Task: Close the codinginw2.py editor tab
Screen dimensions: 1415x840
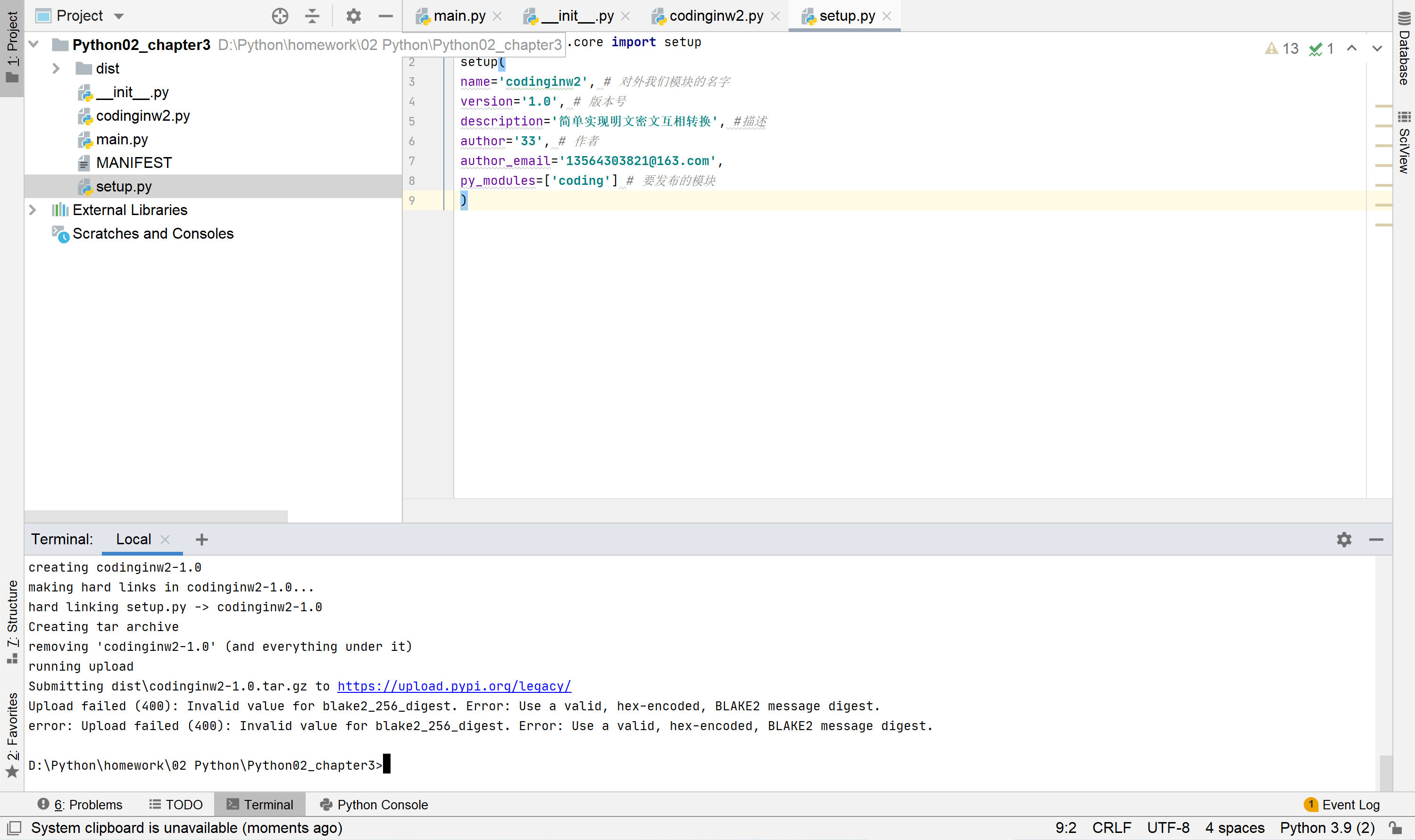Action: [x=775, y=17]
